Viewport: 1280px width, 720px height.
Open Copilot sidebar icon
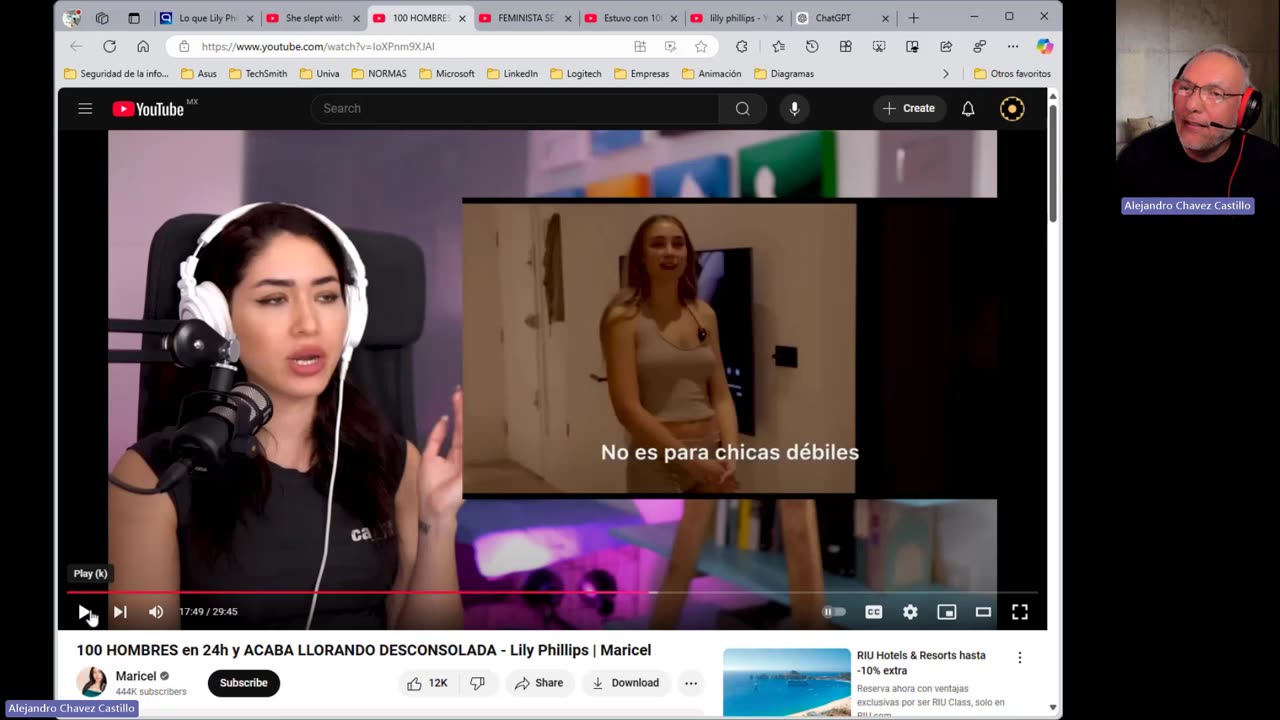tap(1045, 46)
